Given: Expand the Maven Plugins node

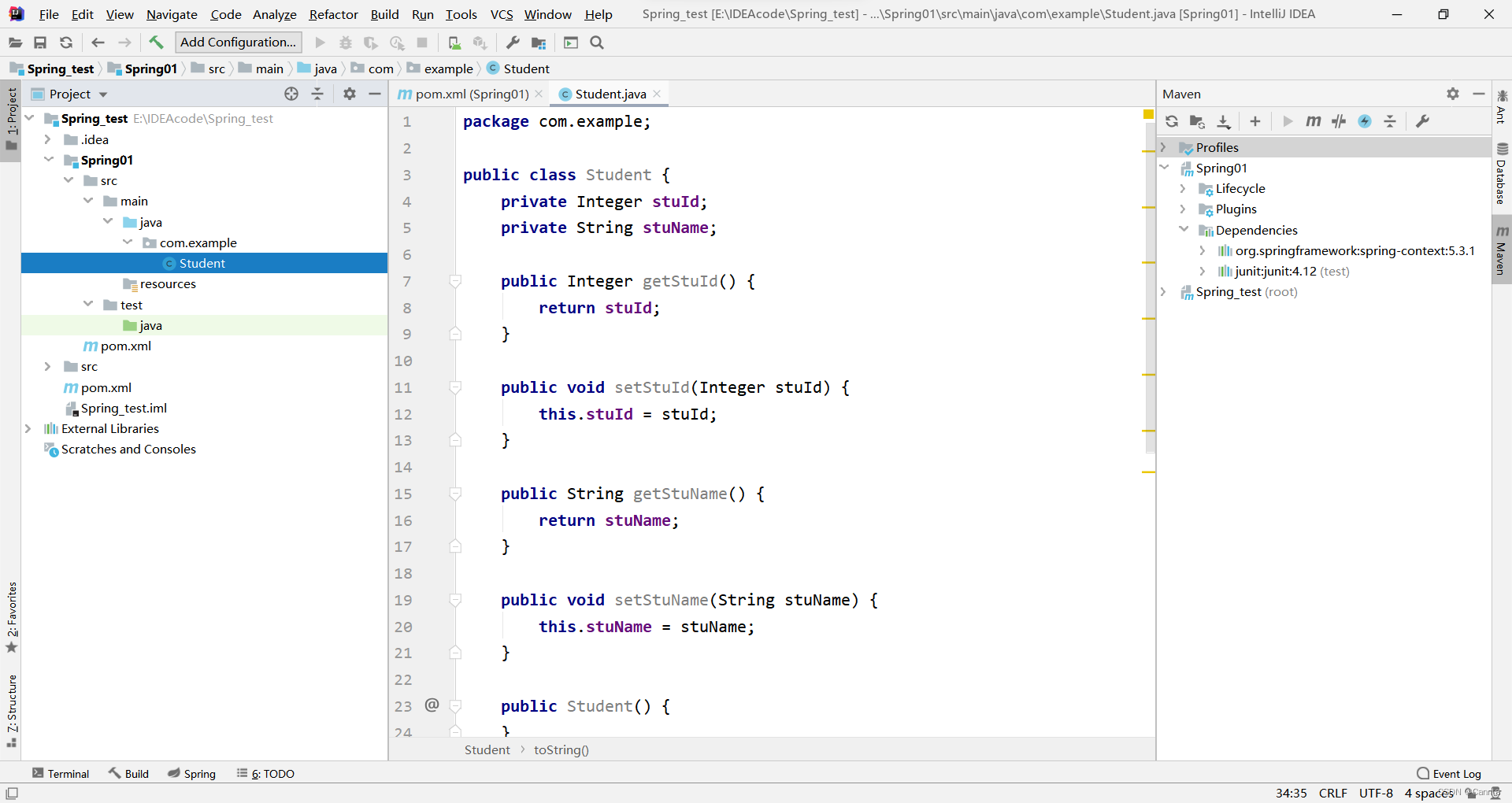Looking at the screenshot, I should point(1183,209).
